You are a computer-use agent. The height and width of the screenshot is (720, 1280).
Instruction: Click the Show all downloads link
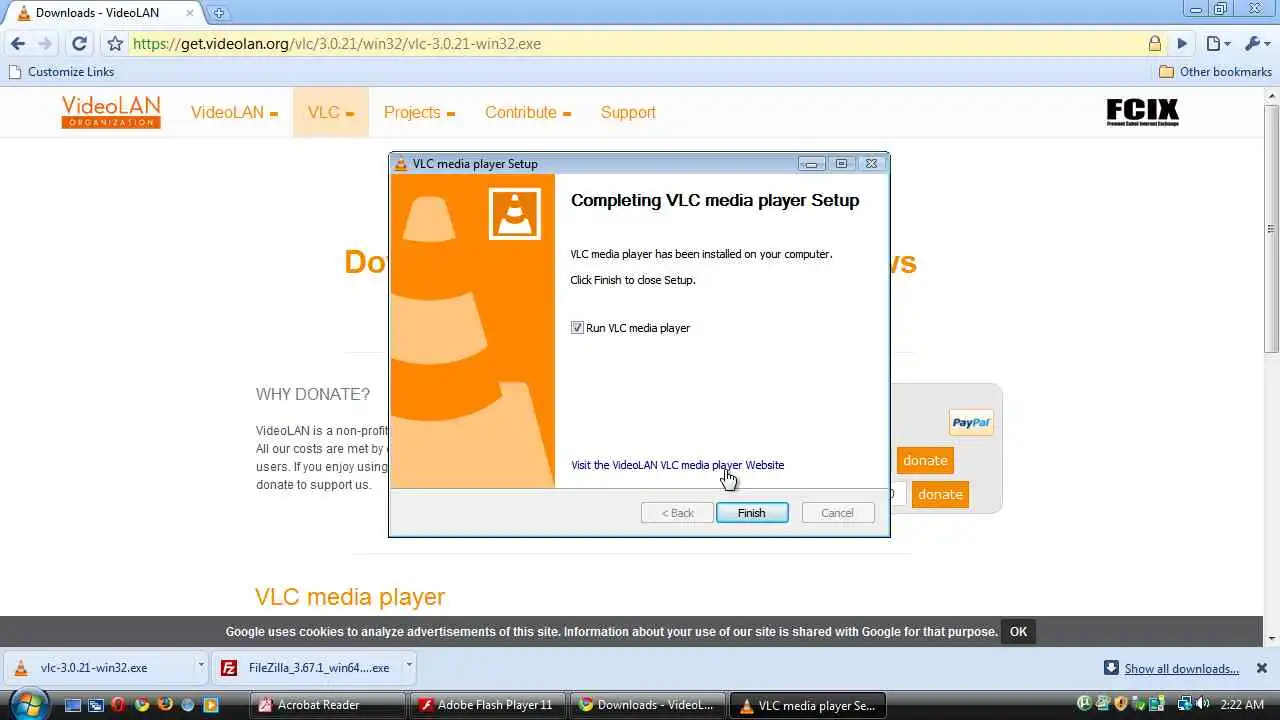tap(1182, 669)
